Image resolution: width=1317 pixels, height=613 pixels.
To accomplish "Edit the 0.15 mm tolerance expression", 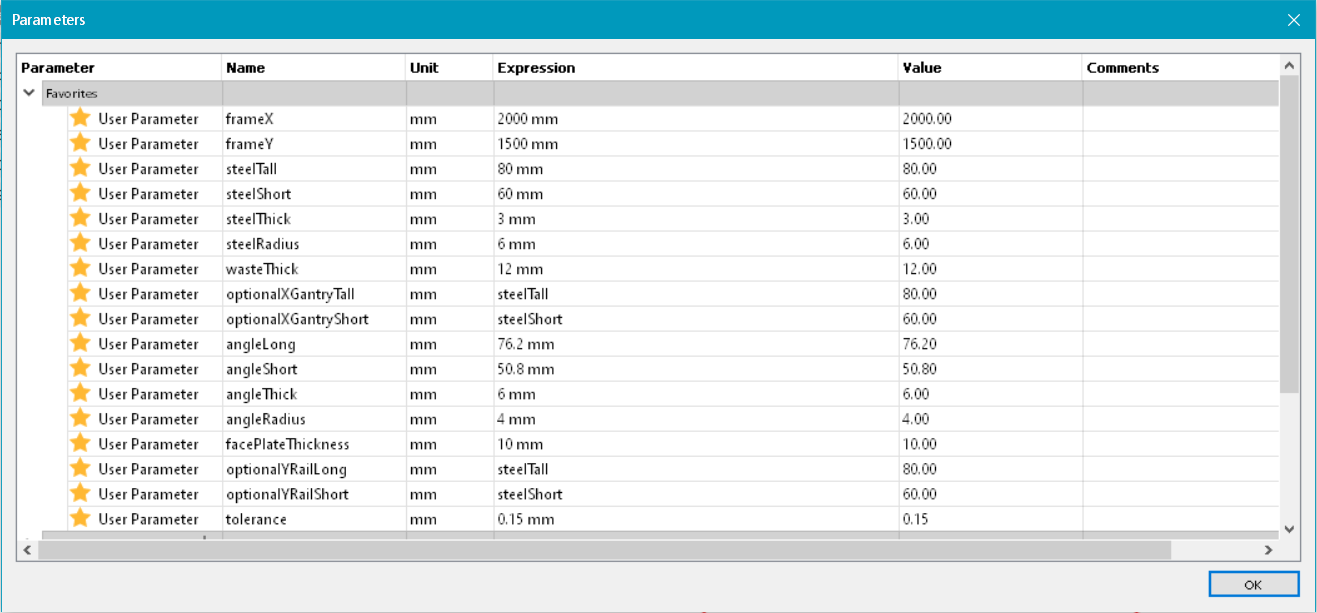I will click(696, 518).
